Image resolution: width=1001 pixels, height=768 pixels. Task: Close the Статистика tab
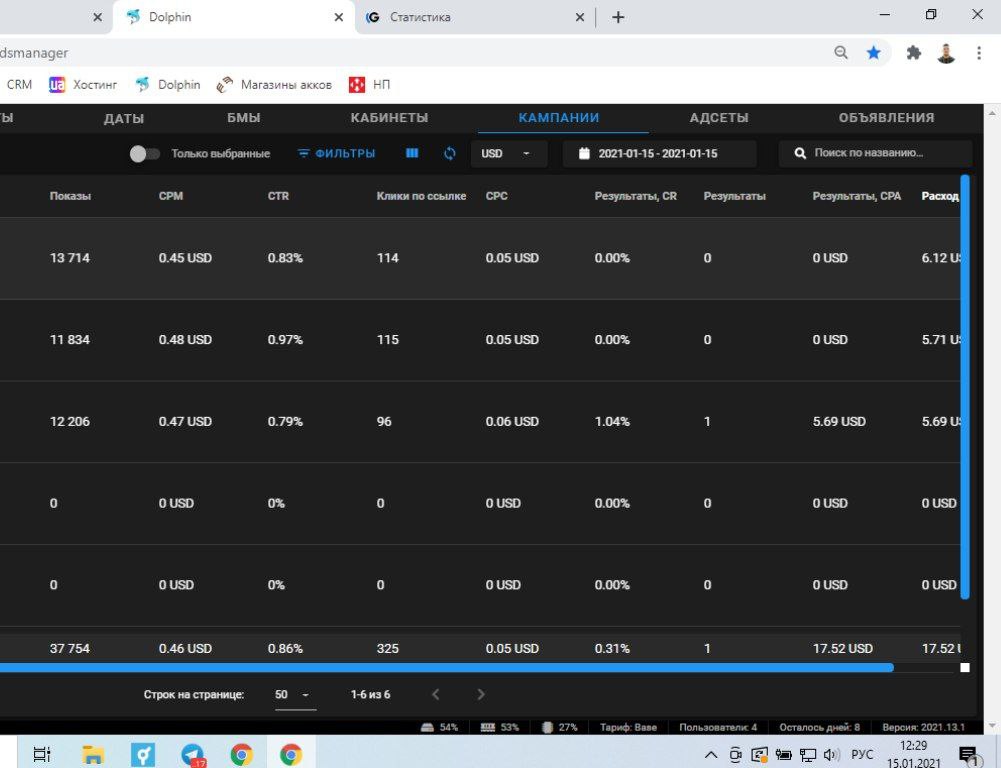(580, 17)
